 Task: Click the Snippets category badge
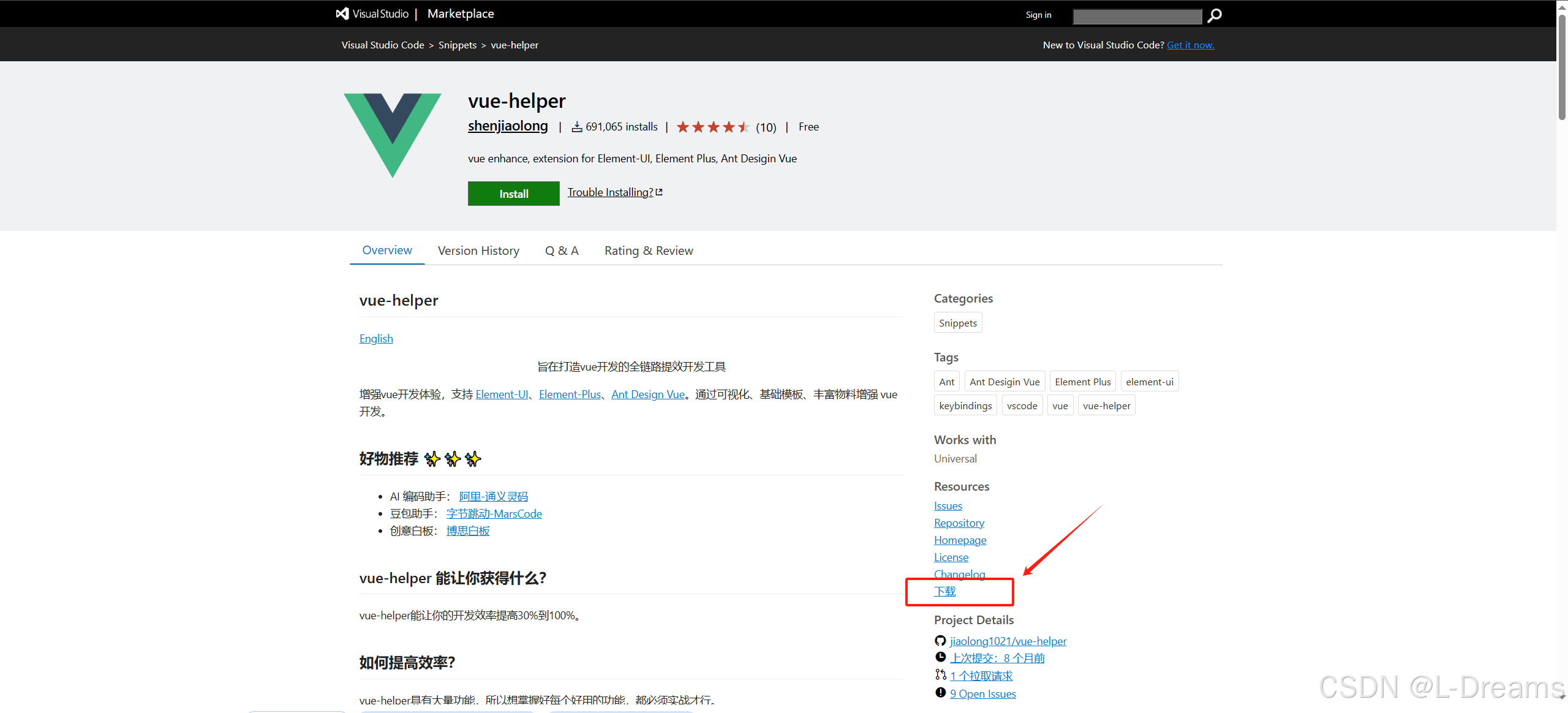click(x=957, y=323)
